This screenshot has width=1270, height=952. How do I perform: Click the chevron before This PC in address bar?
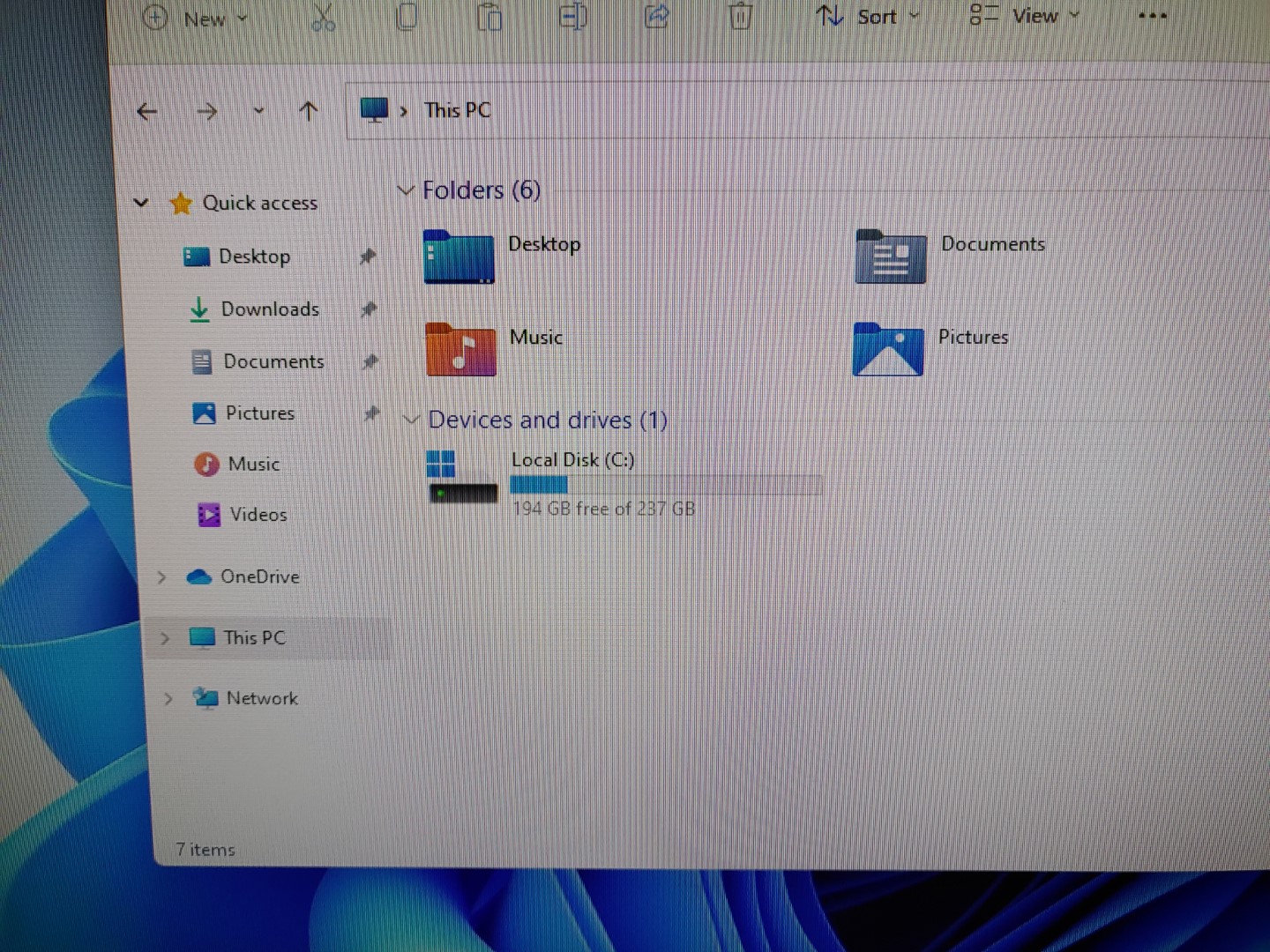(404, 111)
